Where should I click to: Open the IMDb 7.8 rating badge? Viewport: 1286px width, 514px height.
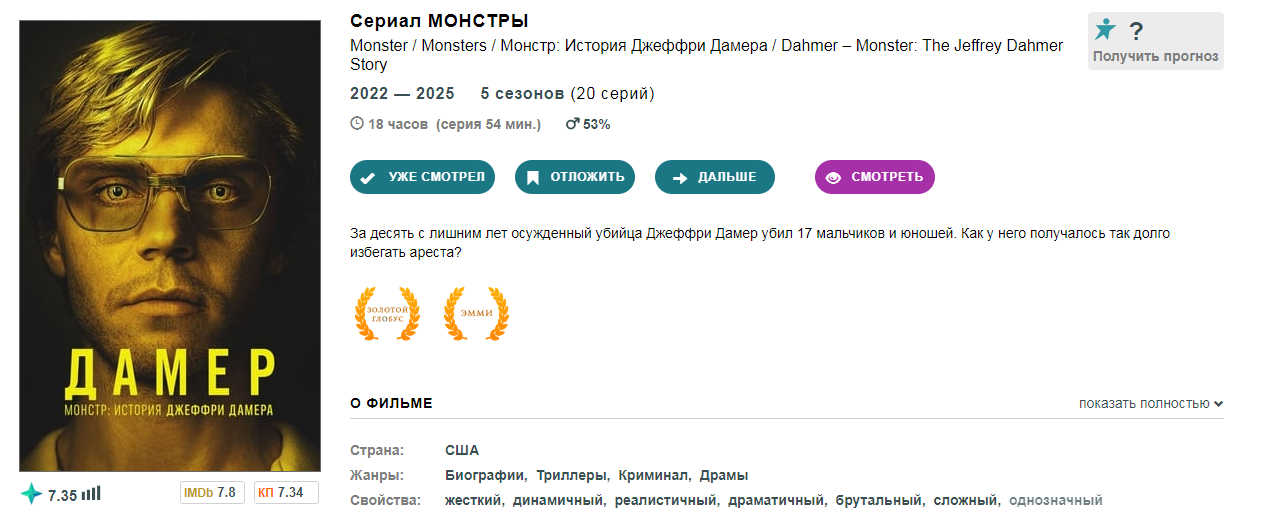[211, 492]
